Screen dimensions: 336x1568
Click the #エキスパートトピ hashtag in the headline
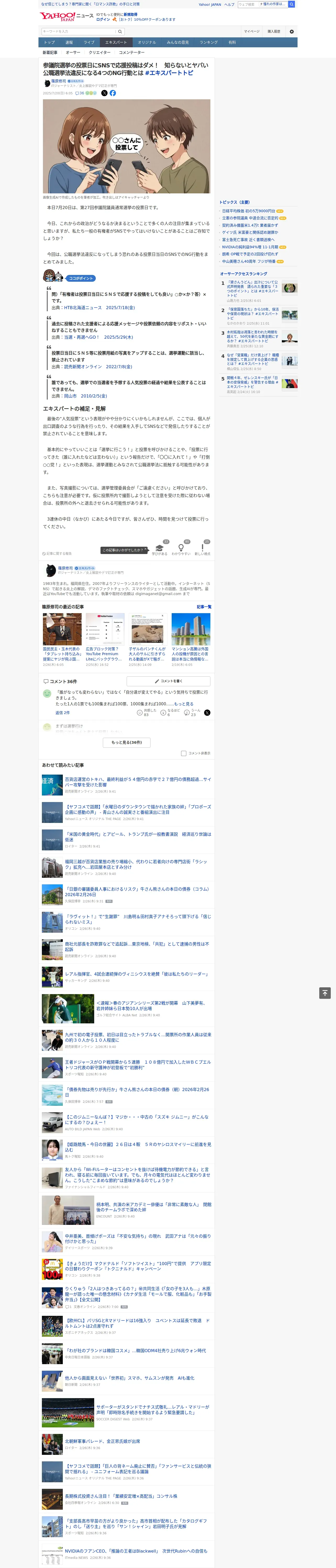click(169, 73)
